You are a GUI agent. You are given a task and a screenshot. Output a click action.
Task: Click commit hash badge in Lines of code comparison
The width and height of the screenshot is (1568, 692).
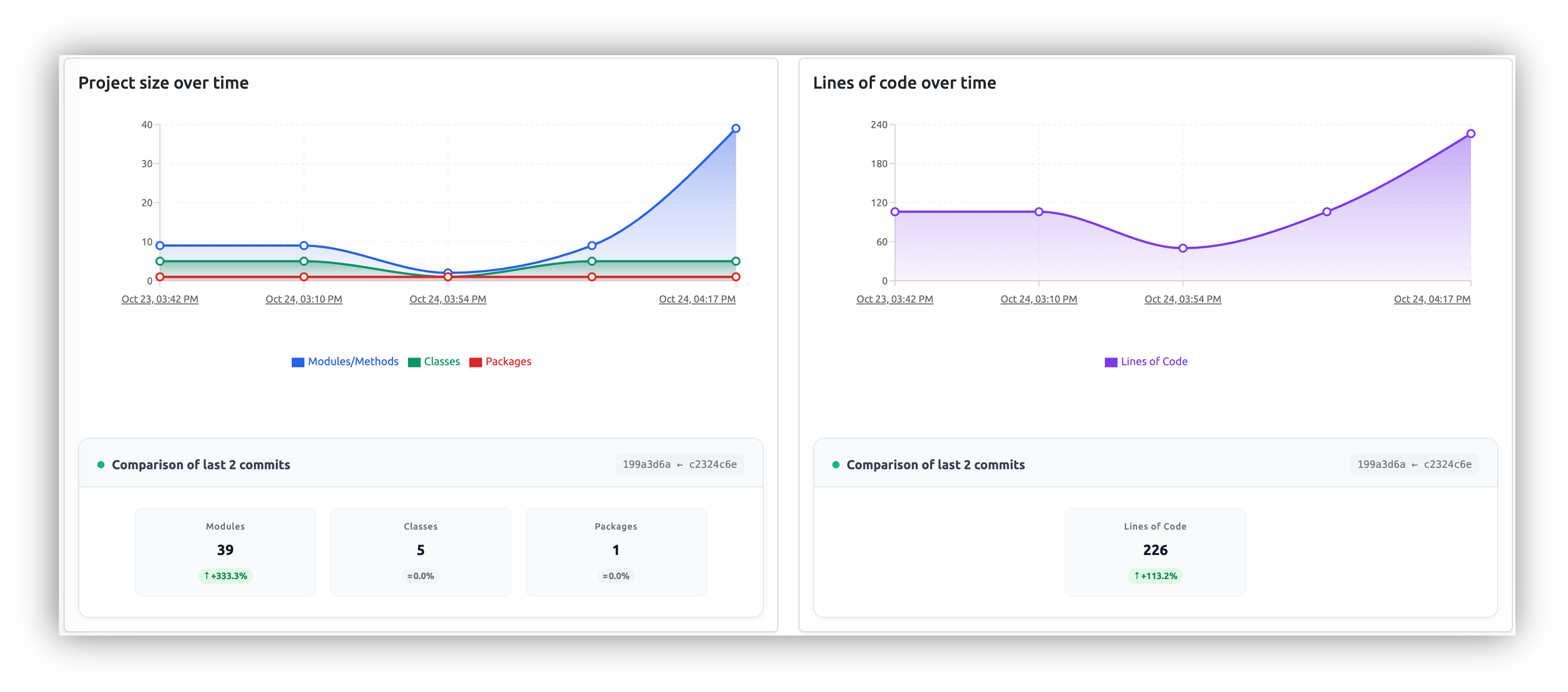point(1414,465)
